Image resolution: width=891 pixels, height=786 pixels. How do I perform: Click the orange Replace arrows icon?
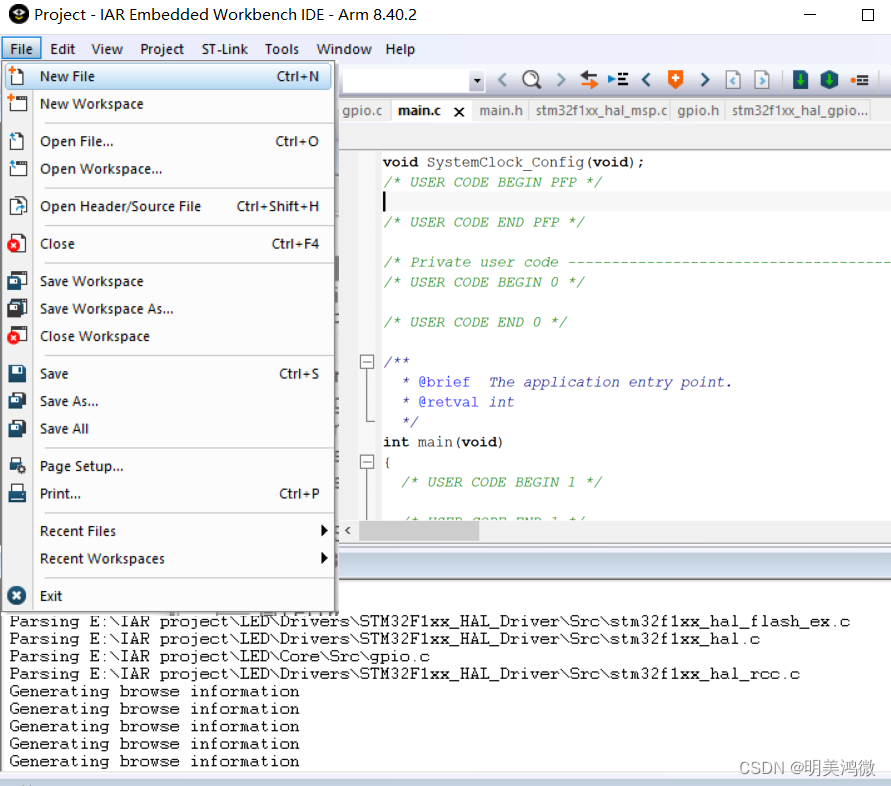589,80
